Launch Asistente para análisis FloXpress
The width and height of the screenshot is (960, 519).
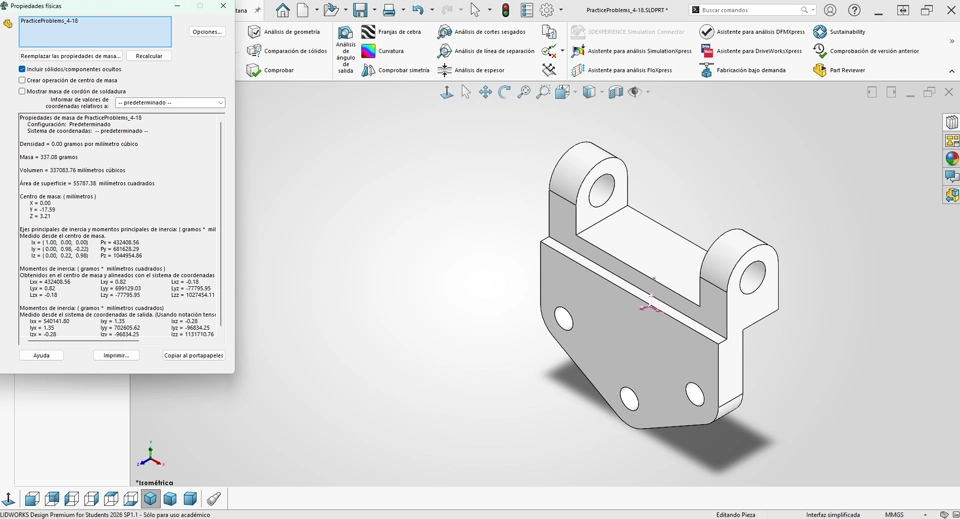coord(621,70)
